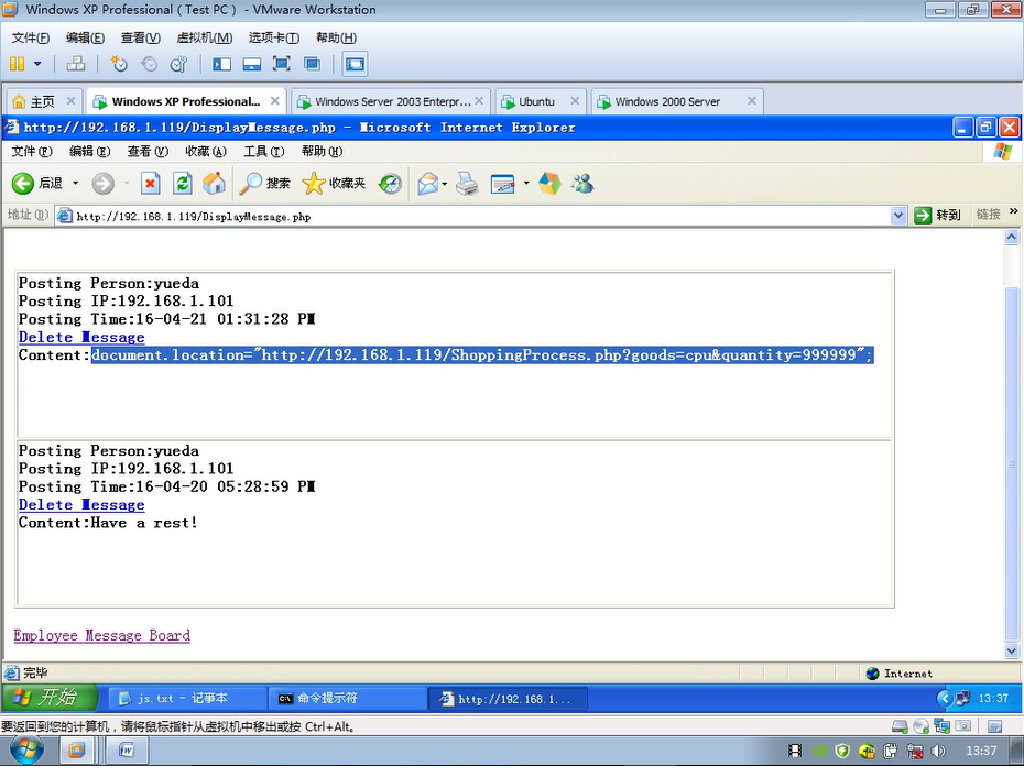Open mail dropdown arrow in IE toolbar
Image resolution: width=1024 pixels, height=768 pixels.
(444, 184)
